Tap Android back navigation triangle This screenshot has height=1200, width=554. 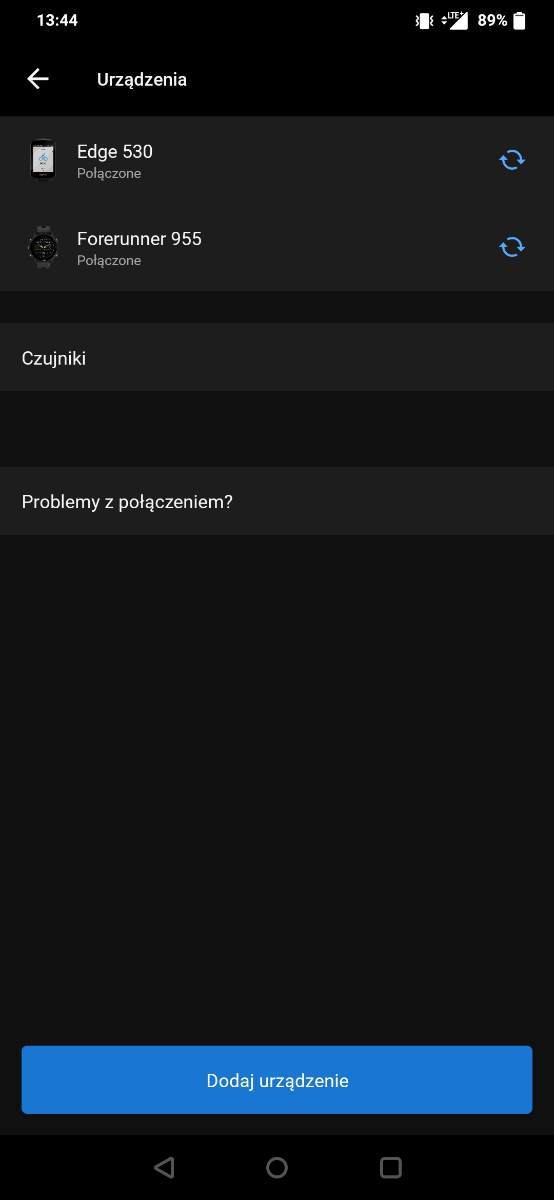[164, 1167]
